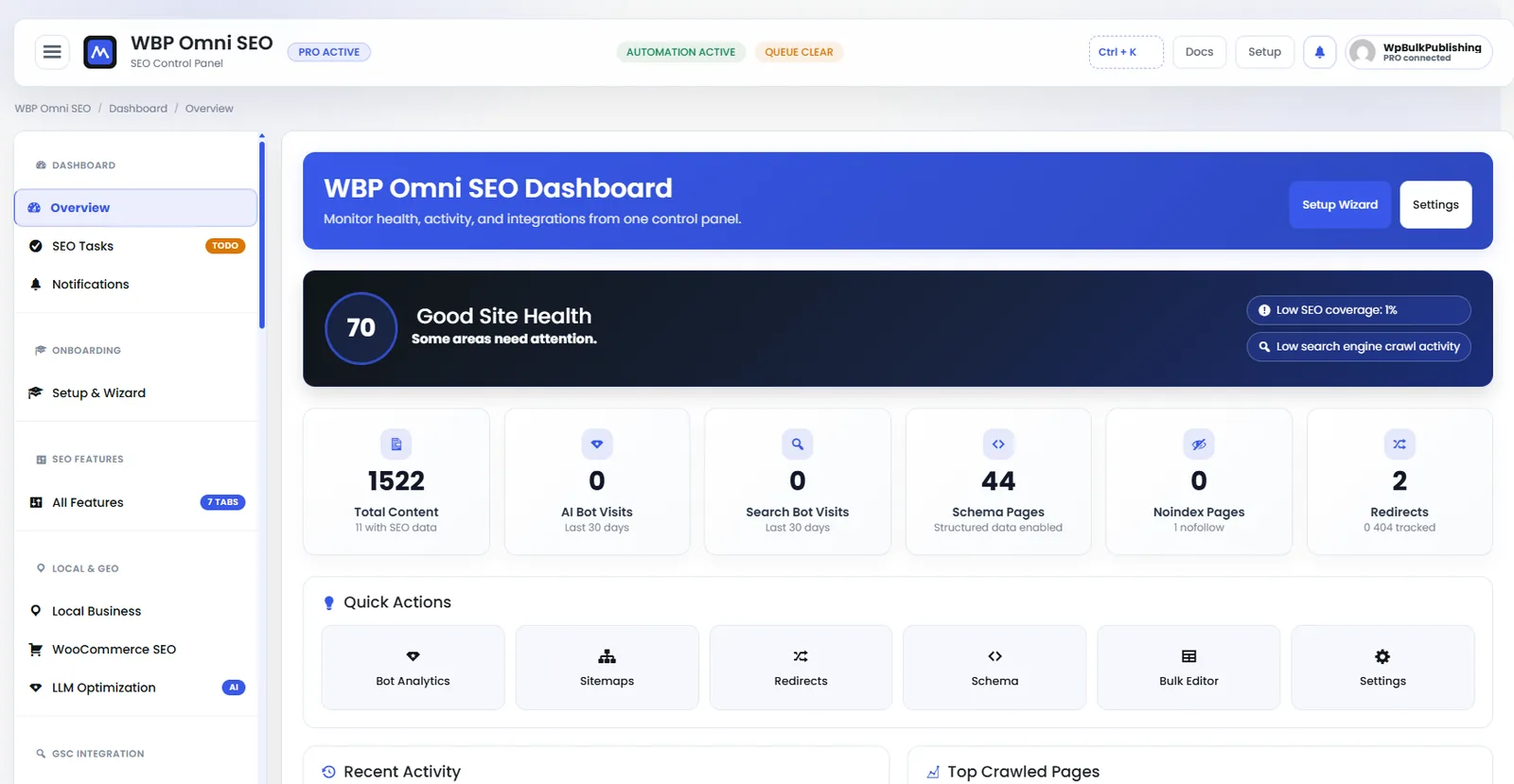Click the Quick Actions lightbulb icon

click(329, 602)
